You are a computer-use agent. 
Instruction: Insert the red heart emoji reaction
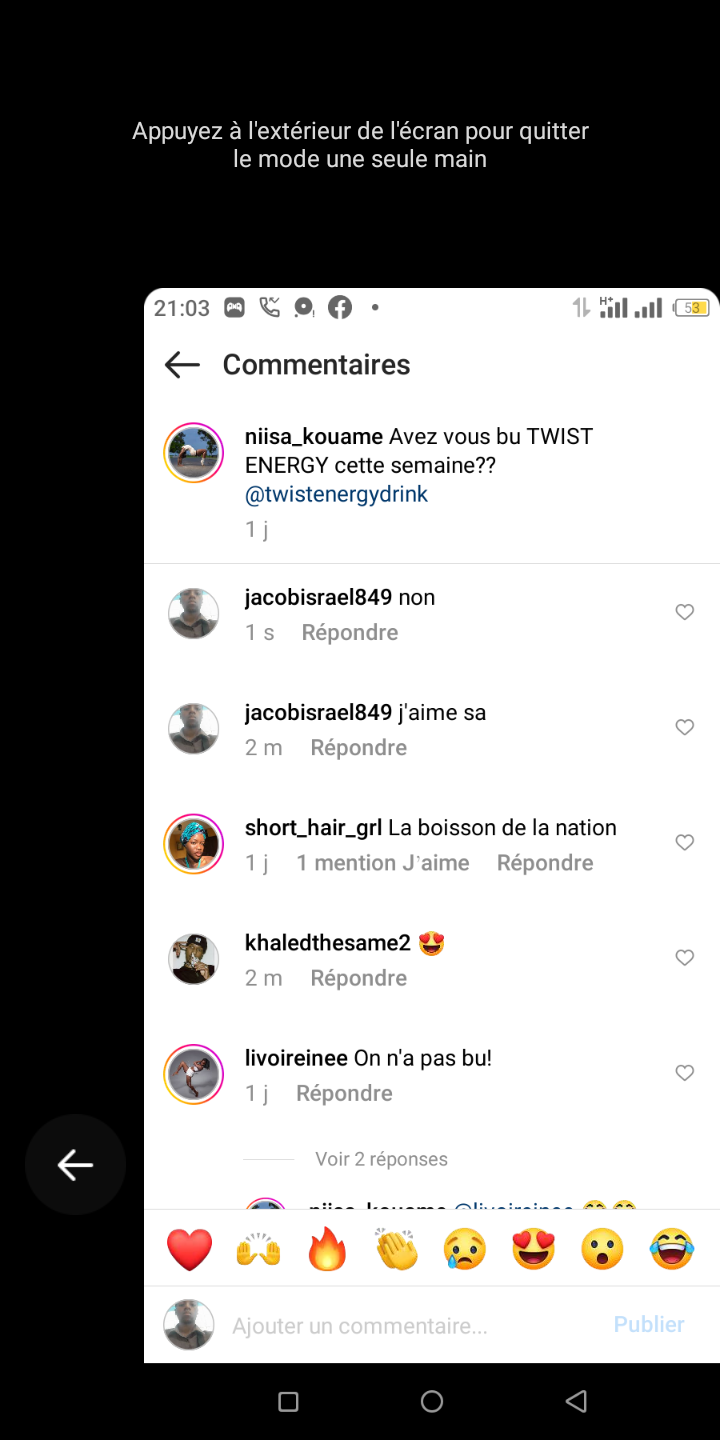[189, 1249]
